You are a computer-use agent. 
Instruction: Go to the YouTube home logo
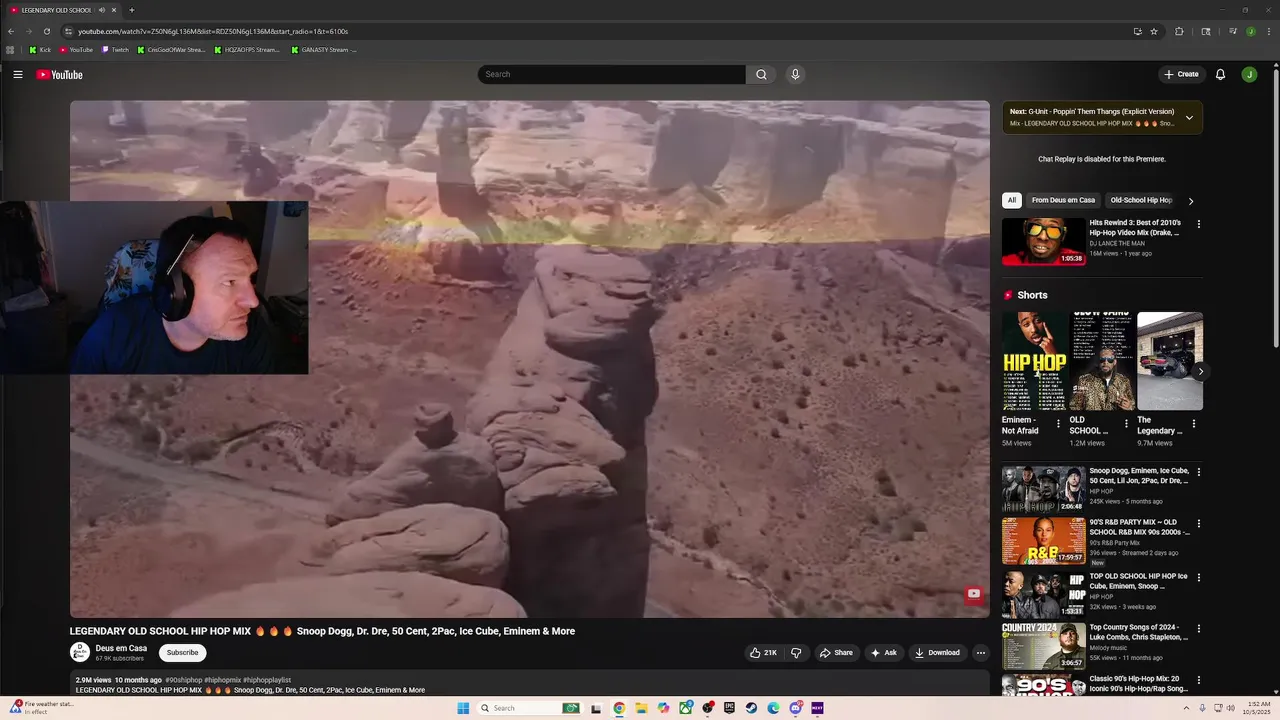point(59,74)
